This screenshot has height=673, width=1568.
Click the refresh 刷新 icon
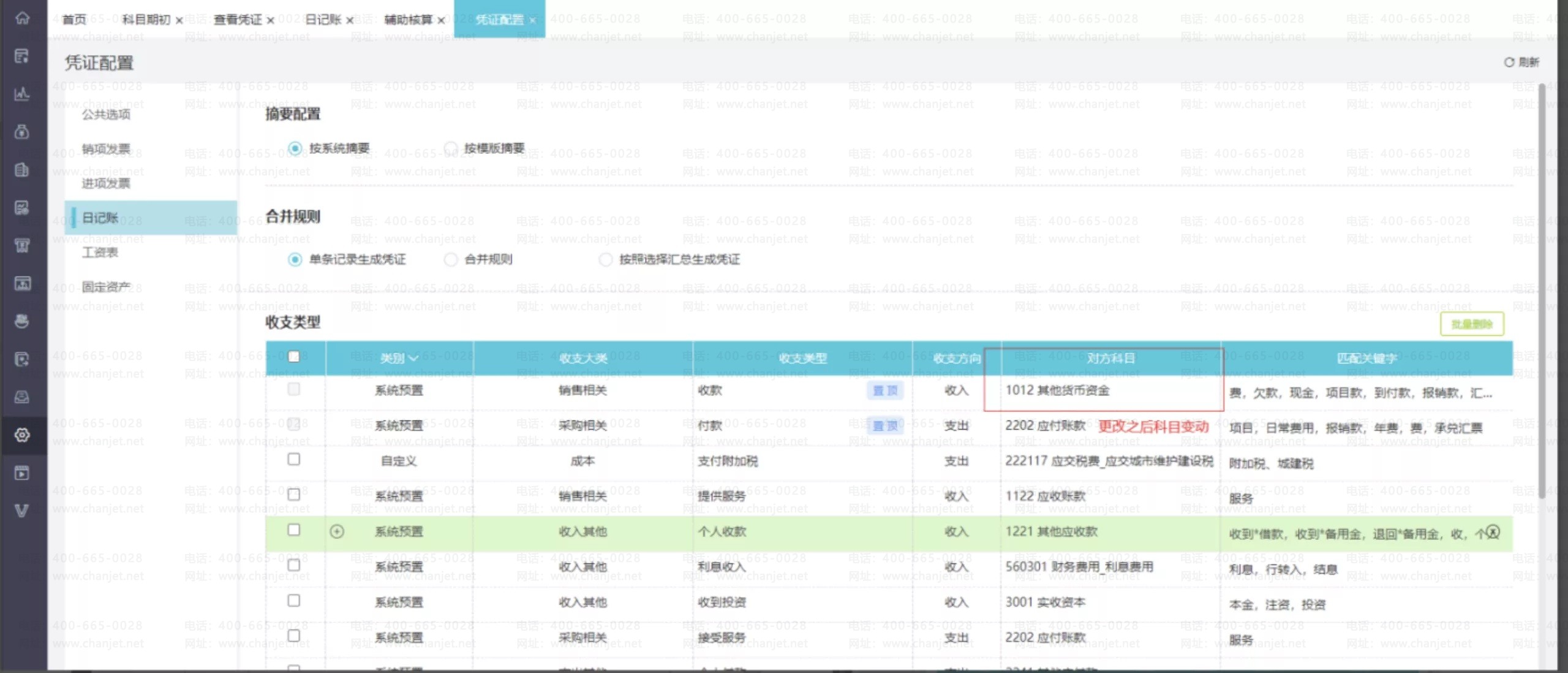point(1509,62)
